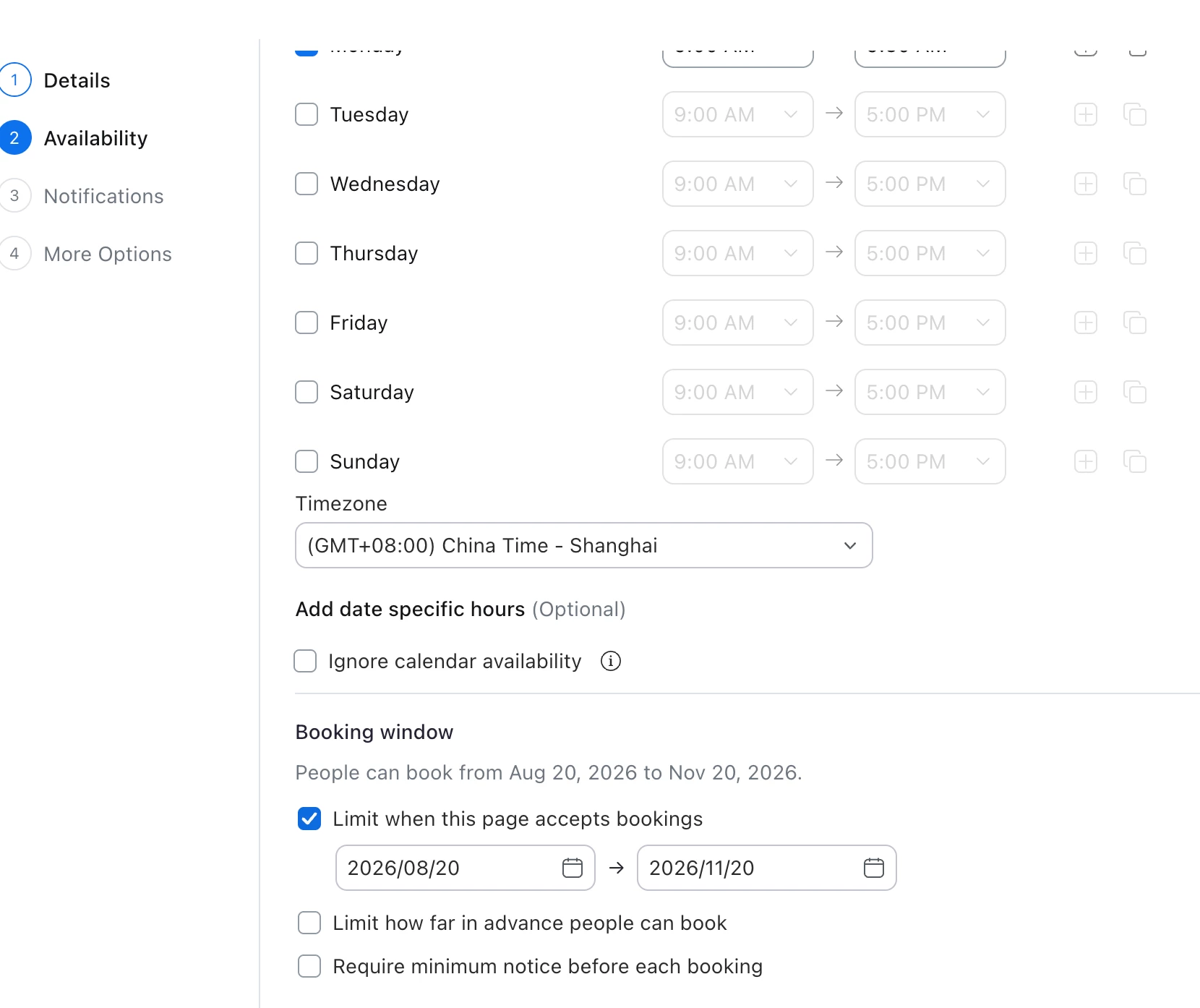This screenshot has height=1008, width=1200.
Task: Add a time slot for Saturday
Action: click(x=1086, y=392)
